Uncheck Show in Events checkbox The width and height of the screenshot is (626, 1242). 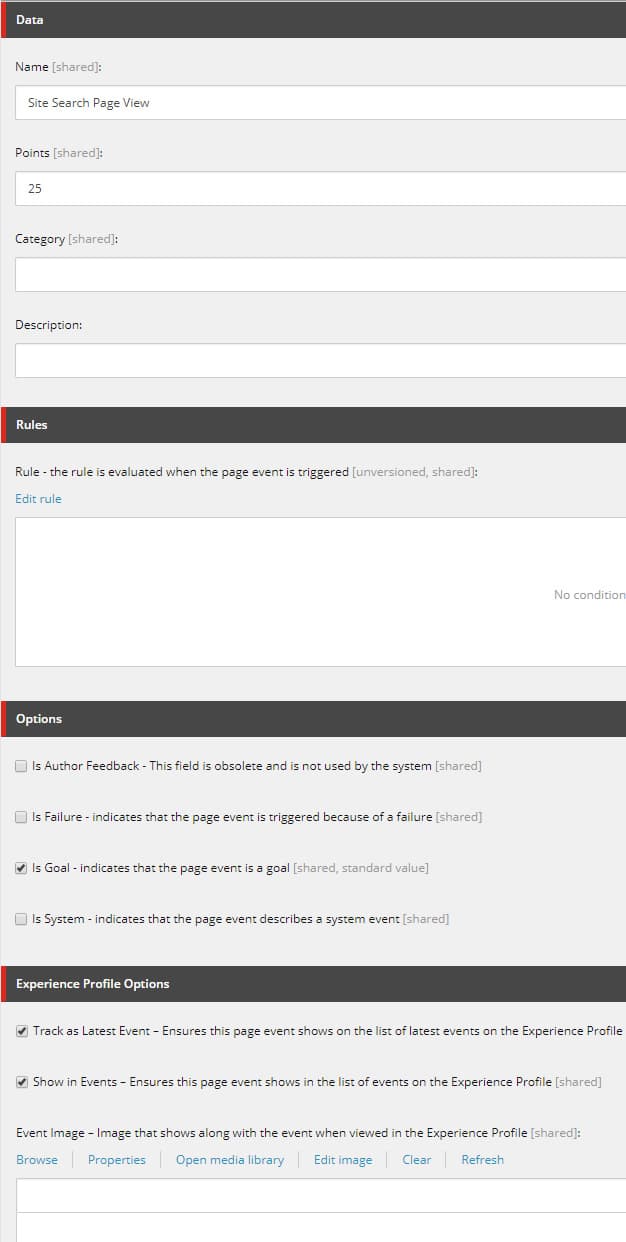click(x=22, y=1082)
